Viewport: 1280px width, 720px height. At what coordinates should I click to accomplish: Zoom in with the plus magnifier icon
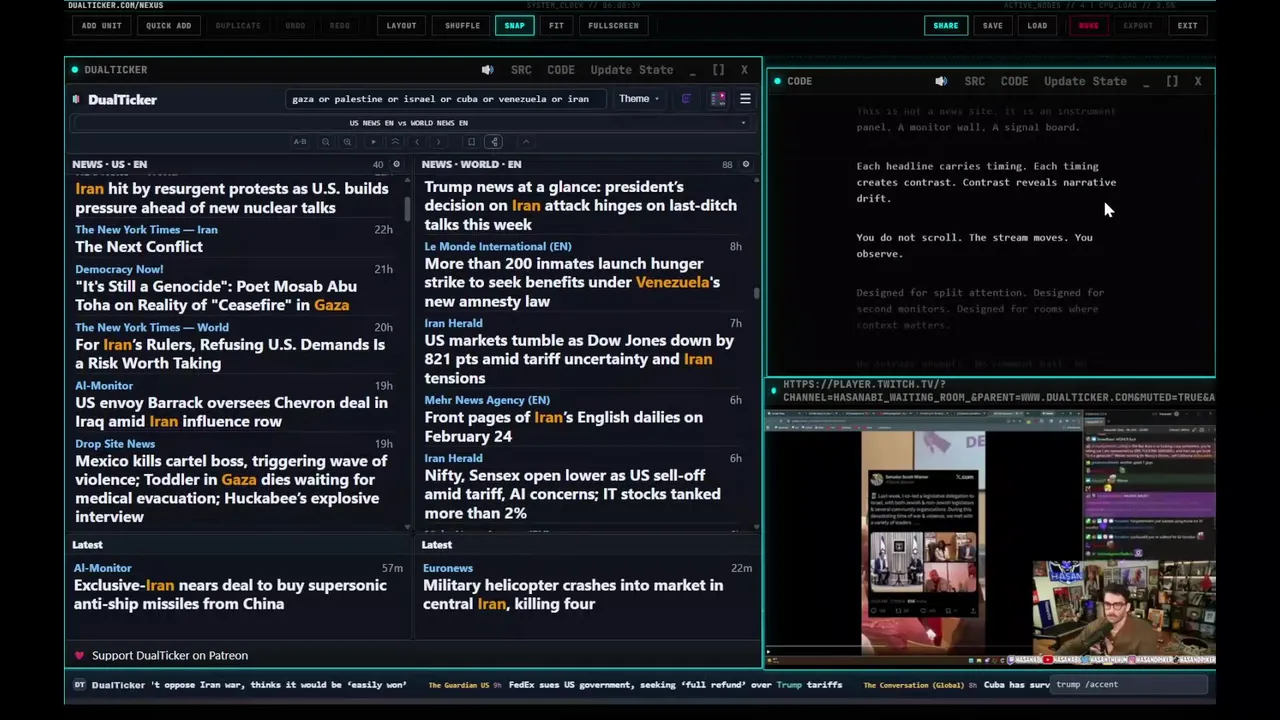[x=347, y=142]
